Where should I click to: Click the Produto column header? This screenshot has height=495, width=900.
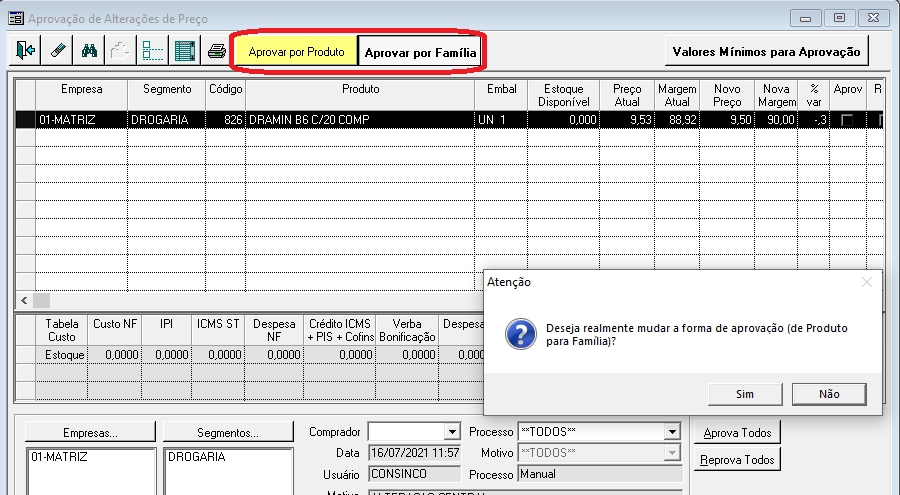tap(360, 95)
